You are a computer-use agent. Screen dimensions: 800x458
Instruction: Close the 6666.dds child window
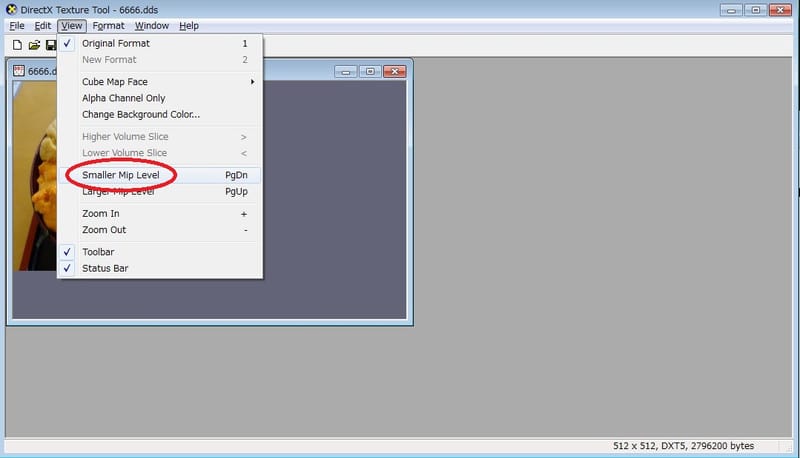(394, 71)
